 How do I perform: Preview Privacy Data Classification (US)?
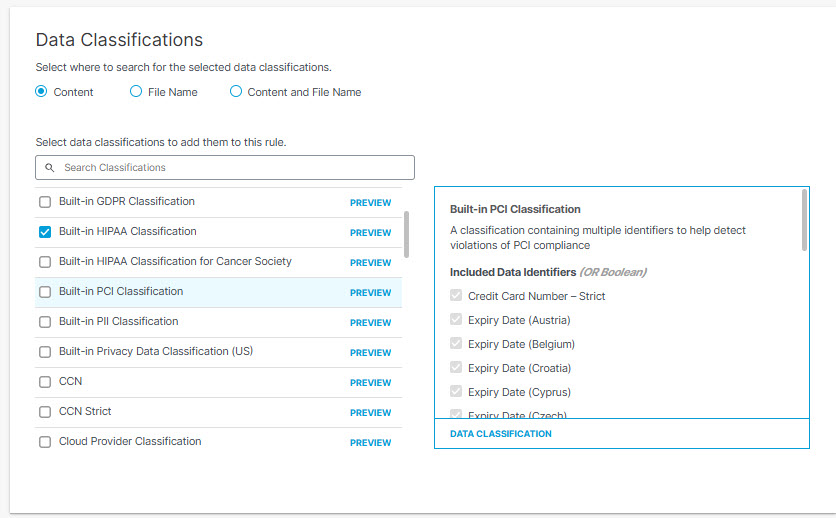coord(371,353)
